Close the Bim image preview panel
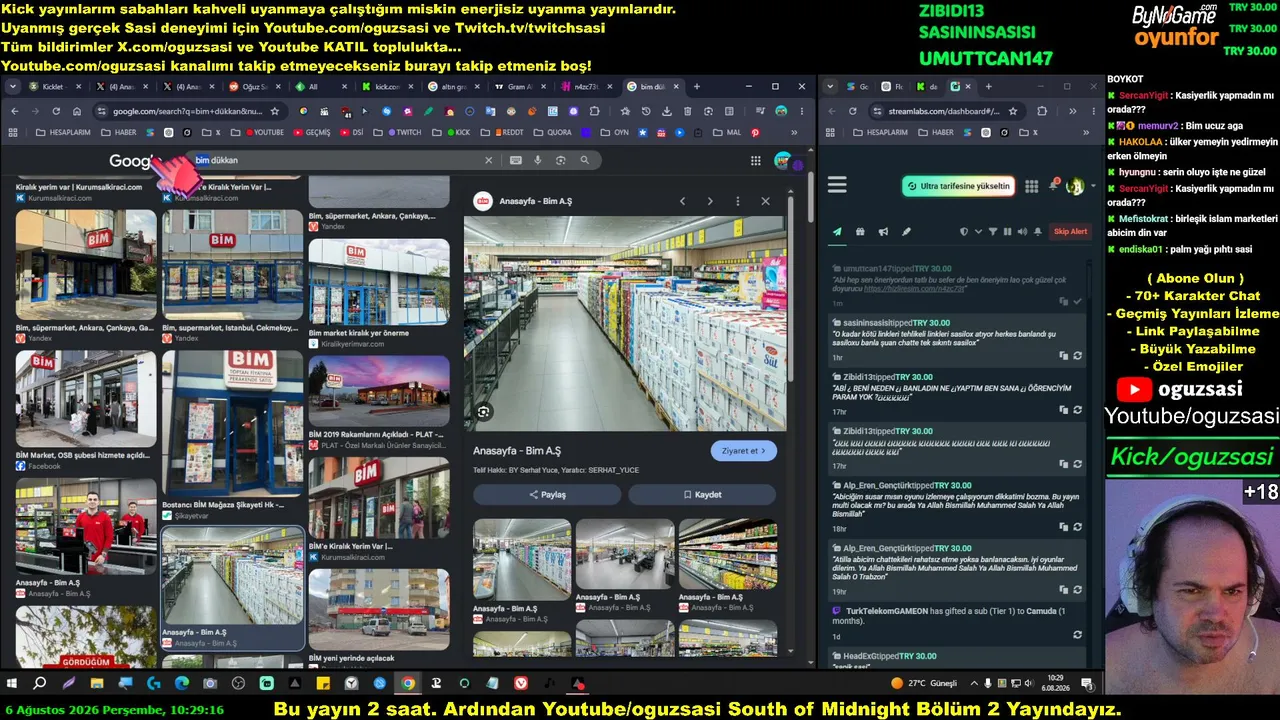The width and height of the screenshot is (1280, 720). tap(766, 201)
